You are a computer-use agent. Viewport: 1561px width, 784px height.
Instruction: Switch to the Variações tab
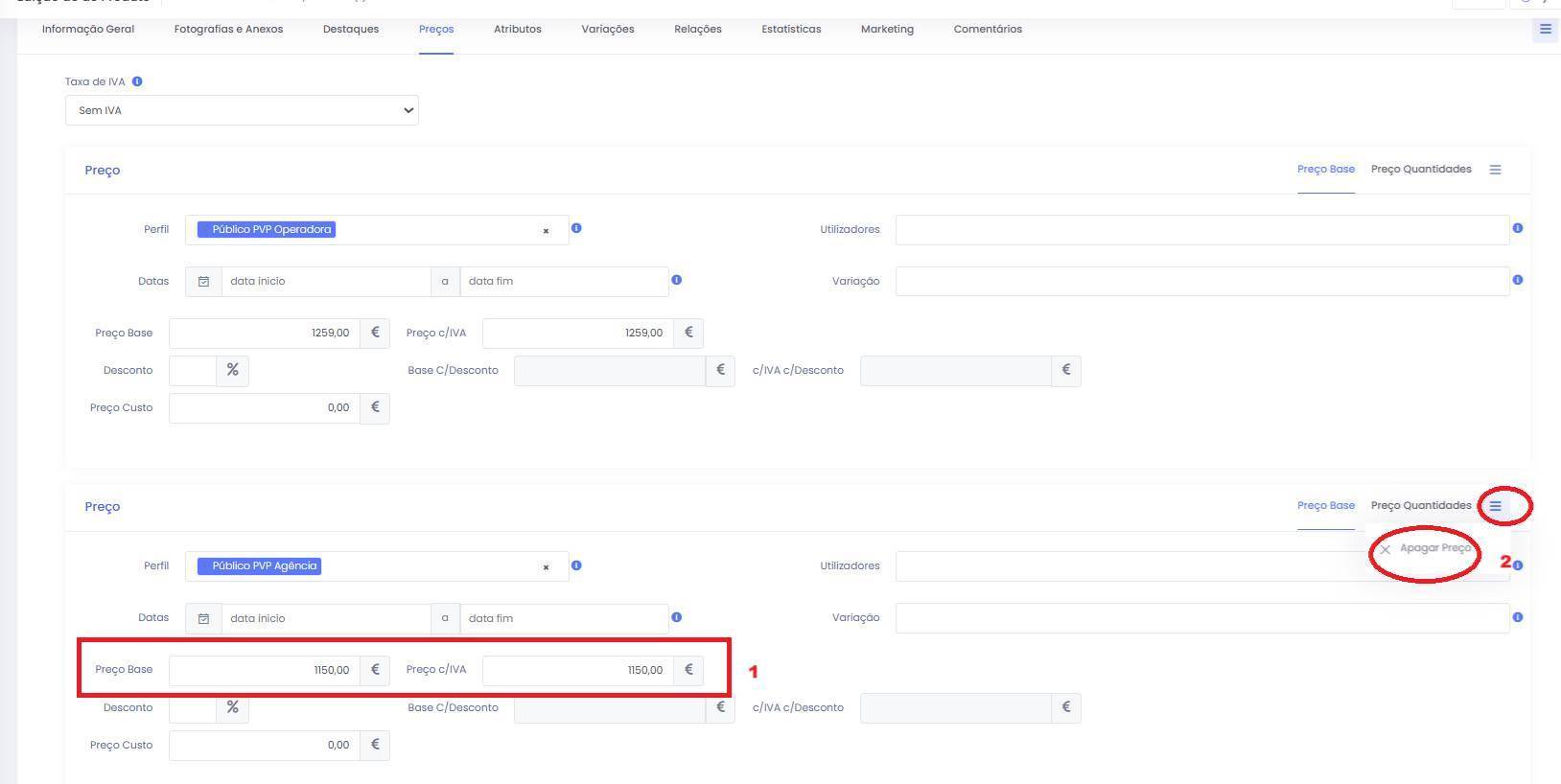(x=607, y=29)
